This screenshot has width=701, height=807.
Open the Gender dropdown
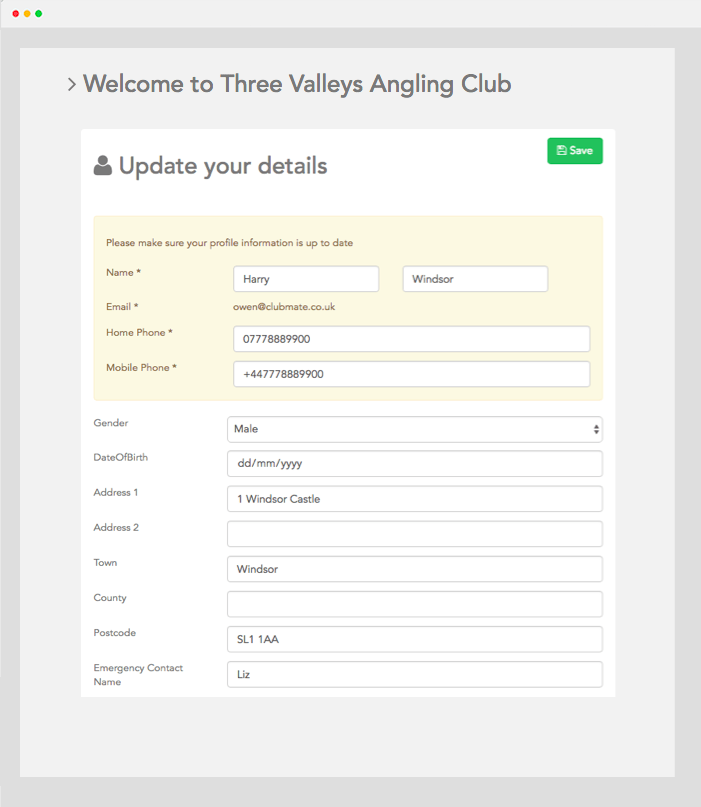click(414, 429)
